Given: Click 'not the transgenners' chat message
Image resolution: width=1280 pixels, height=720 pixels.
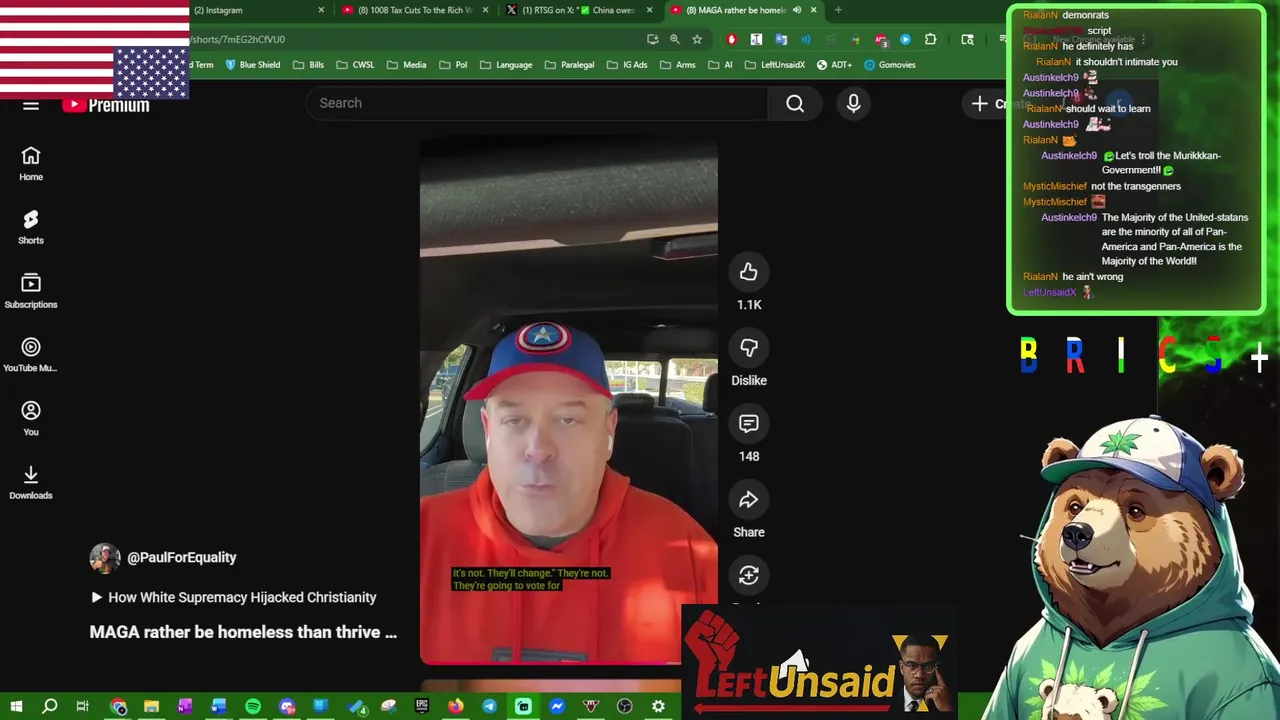Looking at the screenshot, I should click(x=1136, y=186).
